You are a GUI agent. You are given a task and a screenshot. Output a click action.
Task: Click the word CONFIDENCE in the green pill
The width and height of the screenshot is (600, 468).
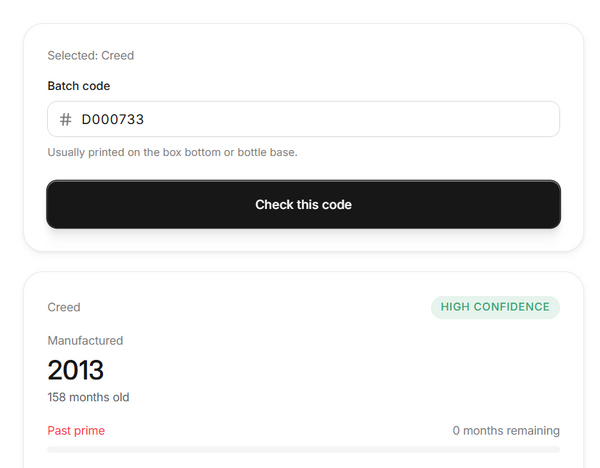512,307
